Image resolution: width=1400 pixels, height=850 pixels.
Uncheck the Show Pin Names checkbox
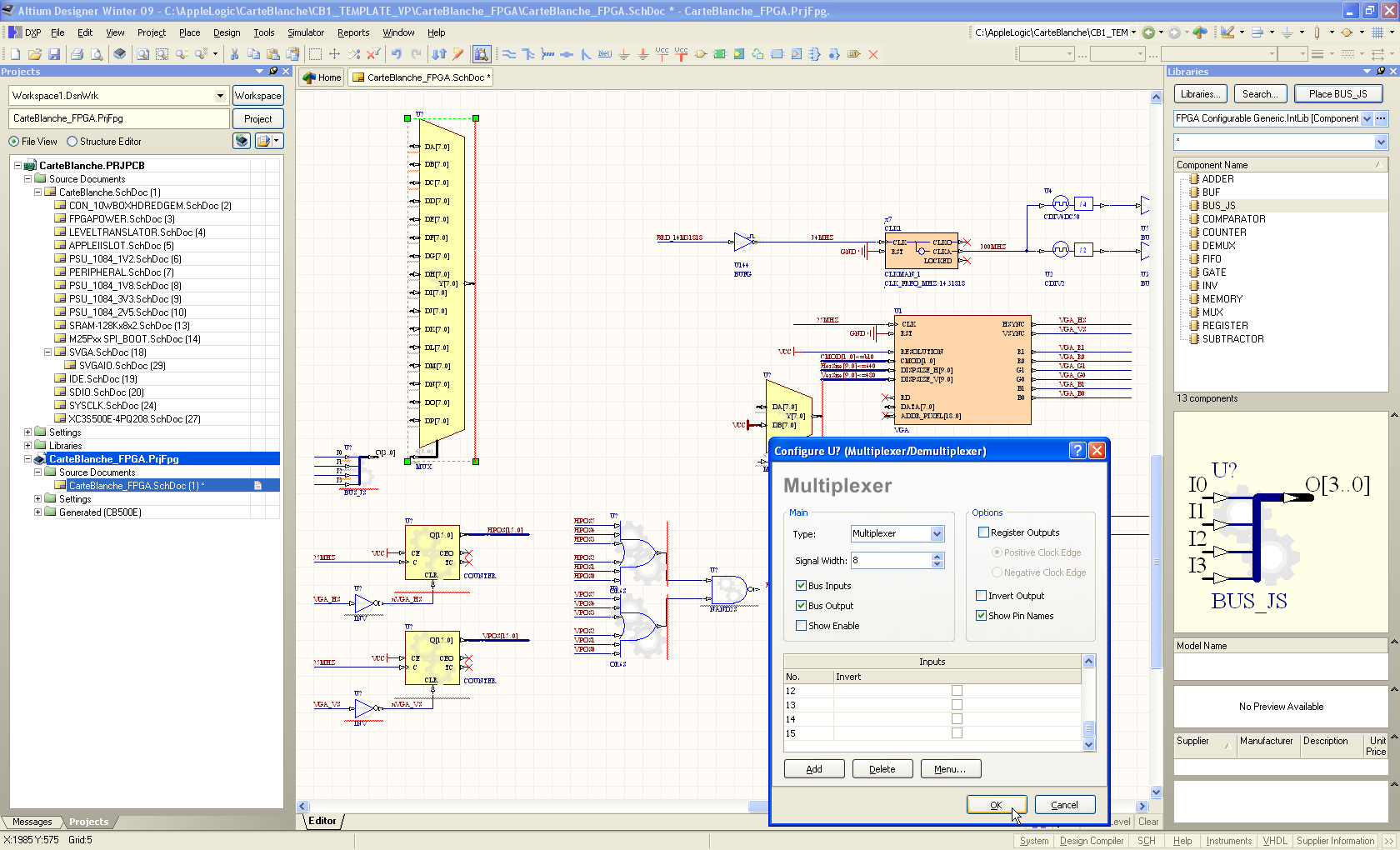point(981,616)
